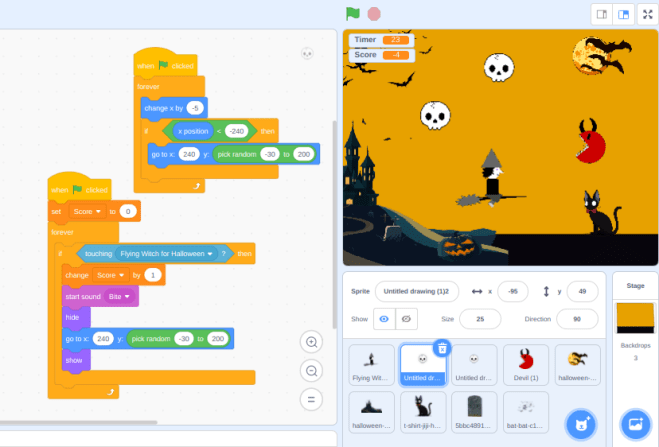This screenshot has width=659, height=447.
Task: Delete the selected sprite with trash icon
Action: pyautogui.click(x=443, y=348)
